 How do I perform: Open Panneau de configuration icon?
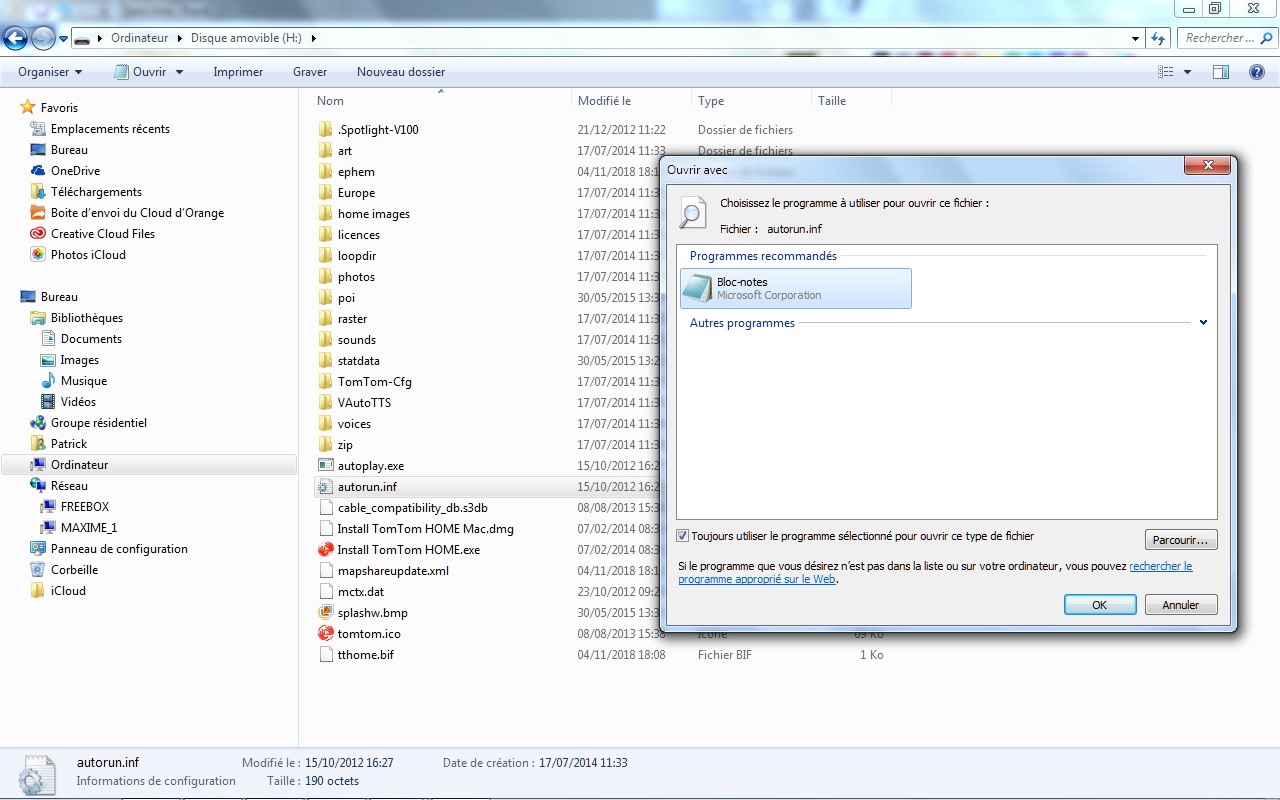[x=38, y=549]
